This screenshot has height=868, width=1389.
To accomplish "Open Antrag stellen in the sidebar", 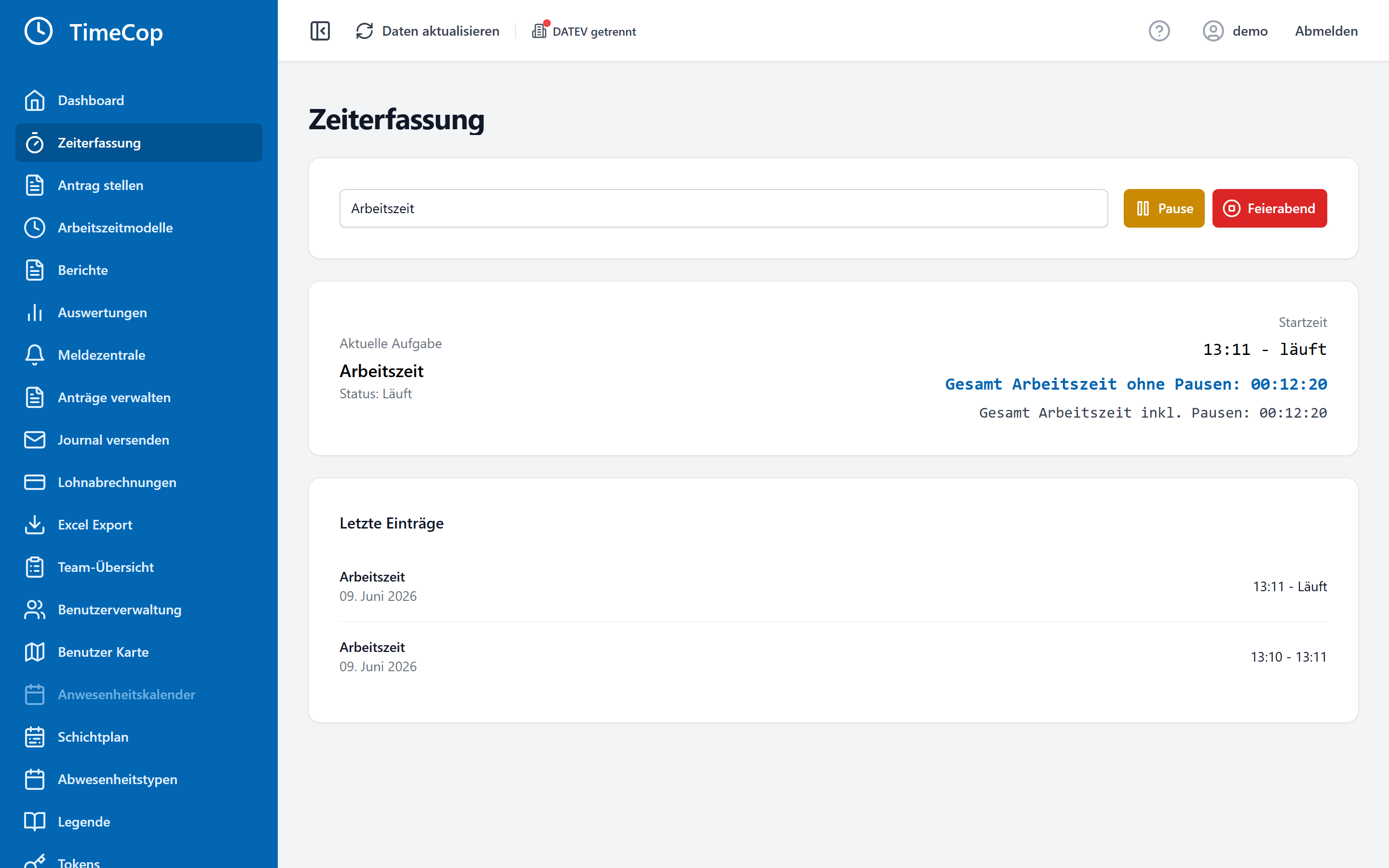I will [x=139, y=186].
